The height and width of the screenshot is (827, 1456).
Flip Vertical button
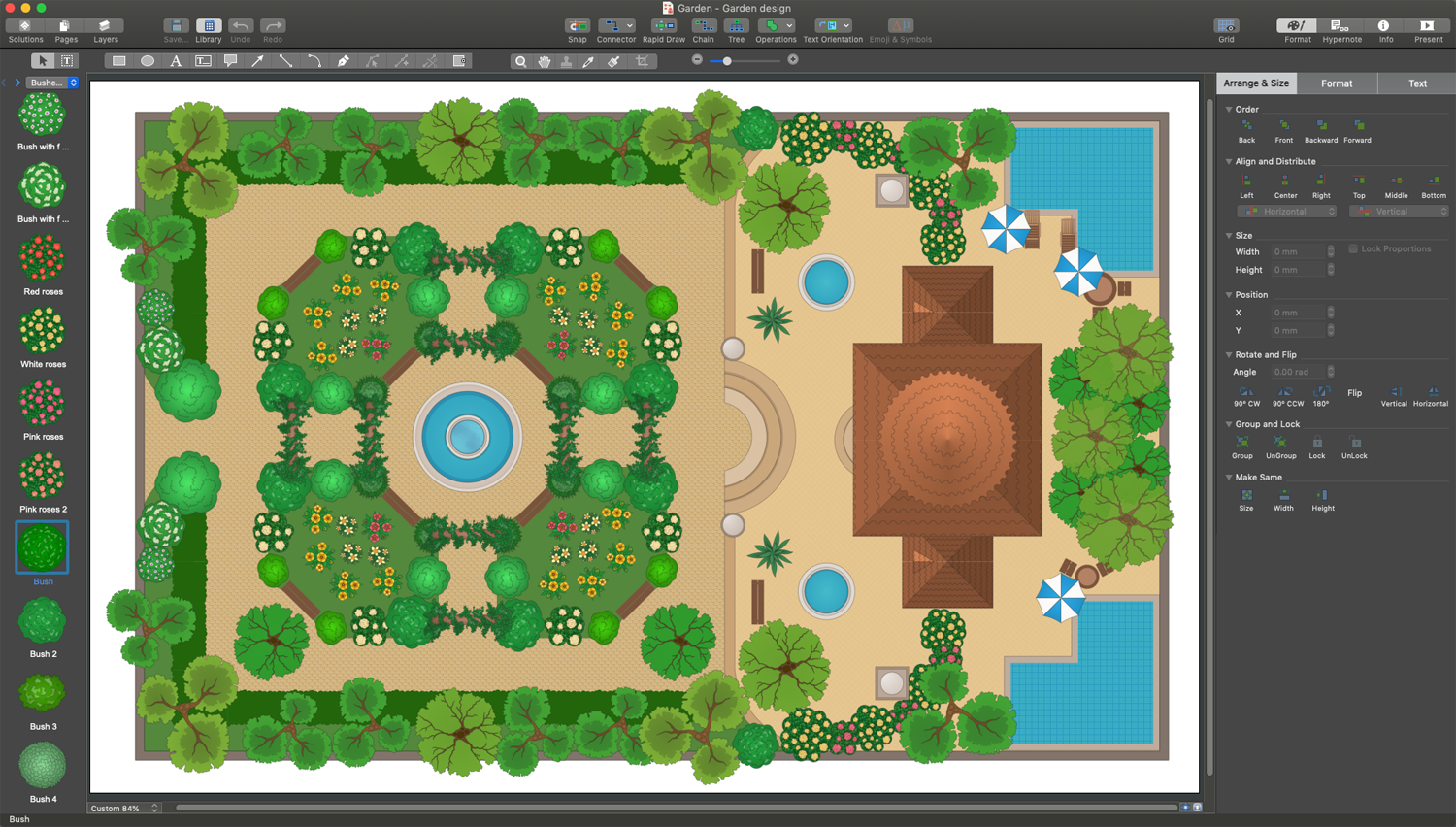pyautogui.click(x=1394, y=396)
